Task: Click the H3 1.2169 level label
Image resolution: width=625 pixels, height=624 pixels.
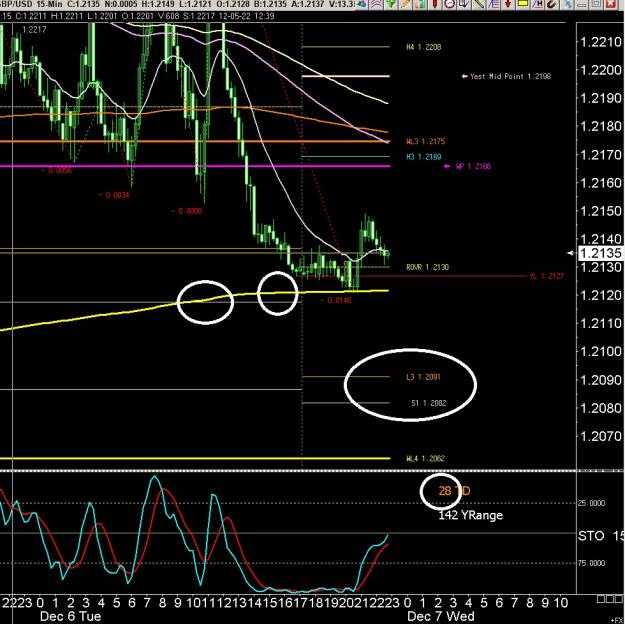Action: point(424,157)
